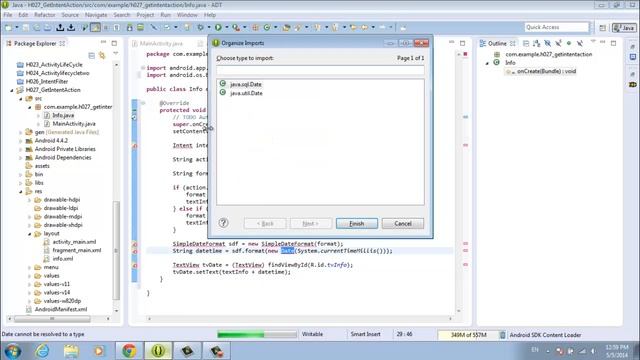This screenshot has width=640, height=360.
Task: Click the heap status 349M of 557M
Action: tap(469, 335)
